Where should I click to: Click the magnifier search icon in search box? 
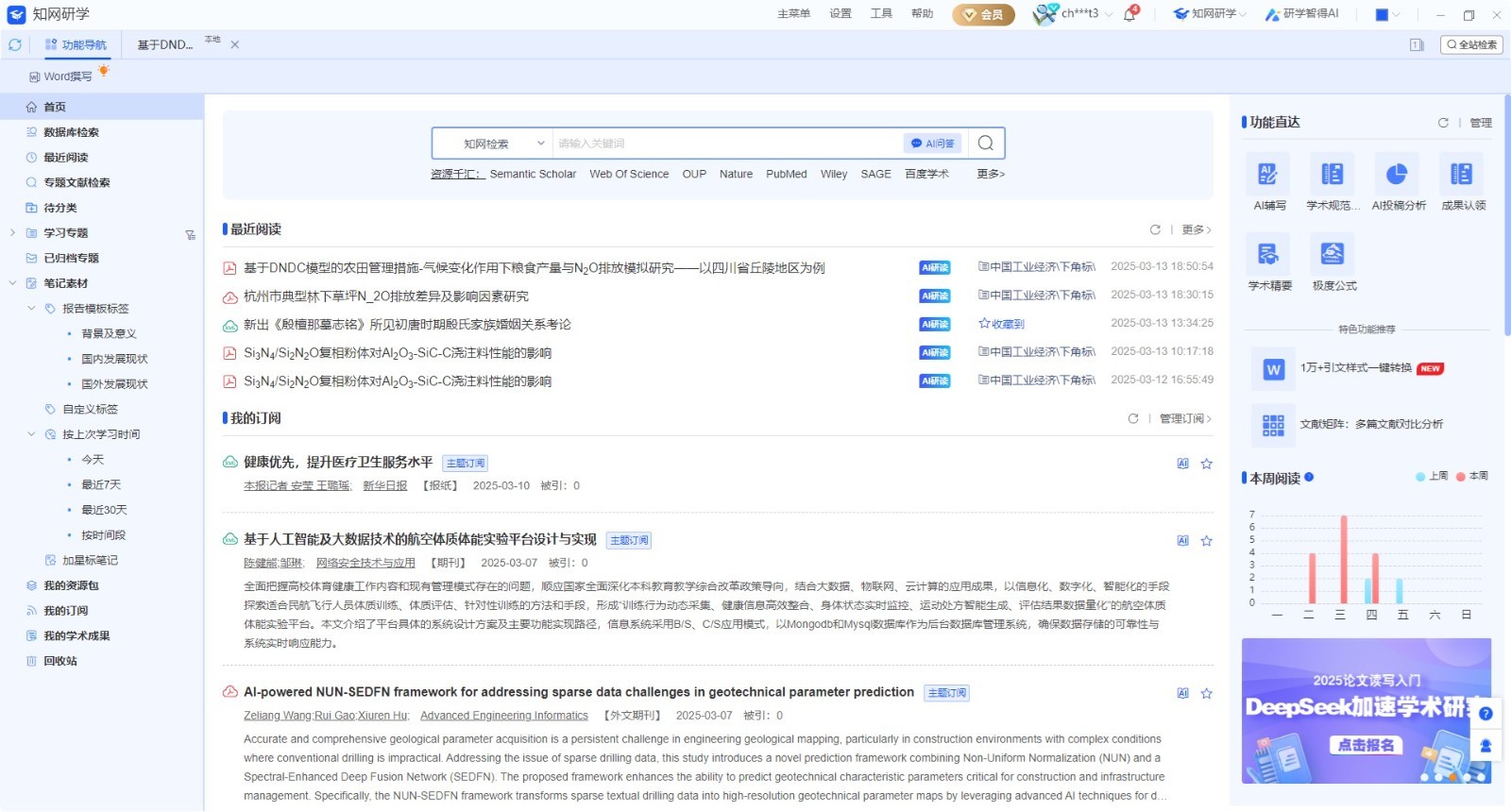coord(986,144)
